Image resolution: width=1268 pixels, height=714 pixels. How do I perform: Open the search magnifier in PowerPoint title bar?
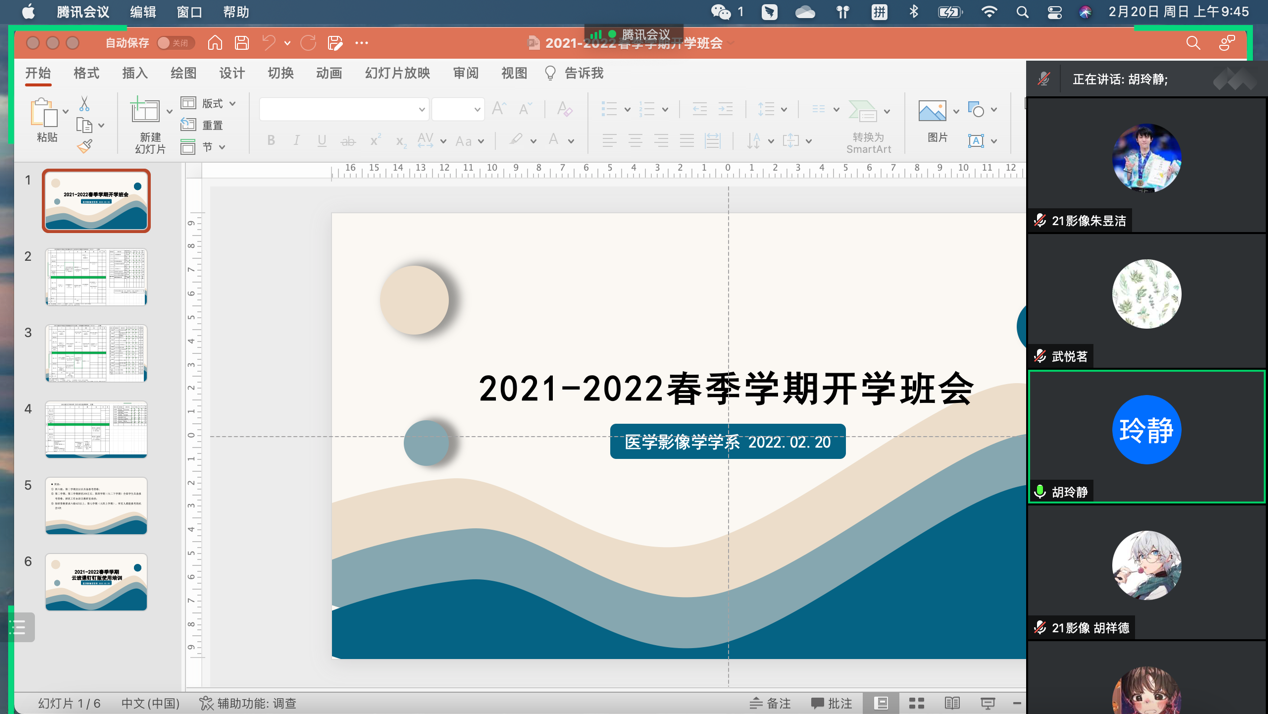pos(1193,43)
